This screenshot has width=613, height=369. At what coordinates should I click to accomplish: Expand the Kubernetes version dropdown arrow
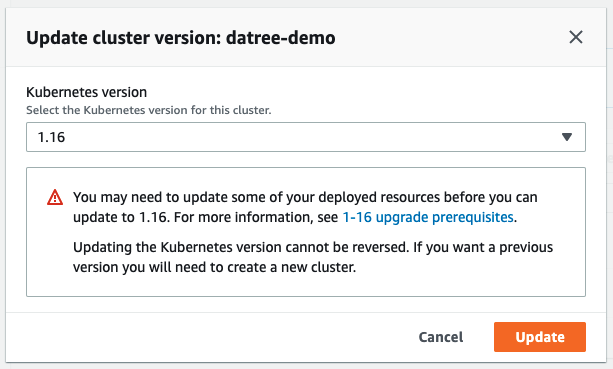(566, 137)
